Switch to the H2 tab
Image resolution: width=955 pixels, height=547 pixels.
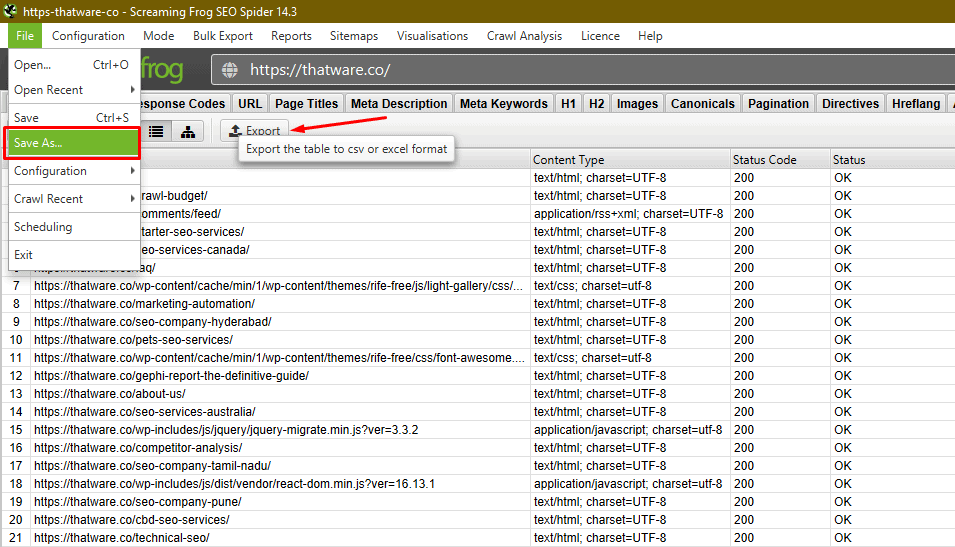[597, 104]
